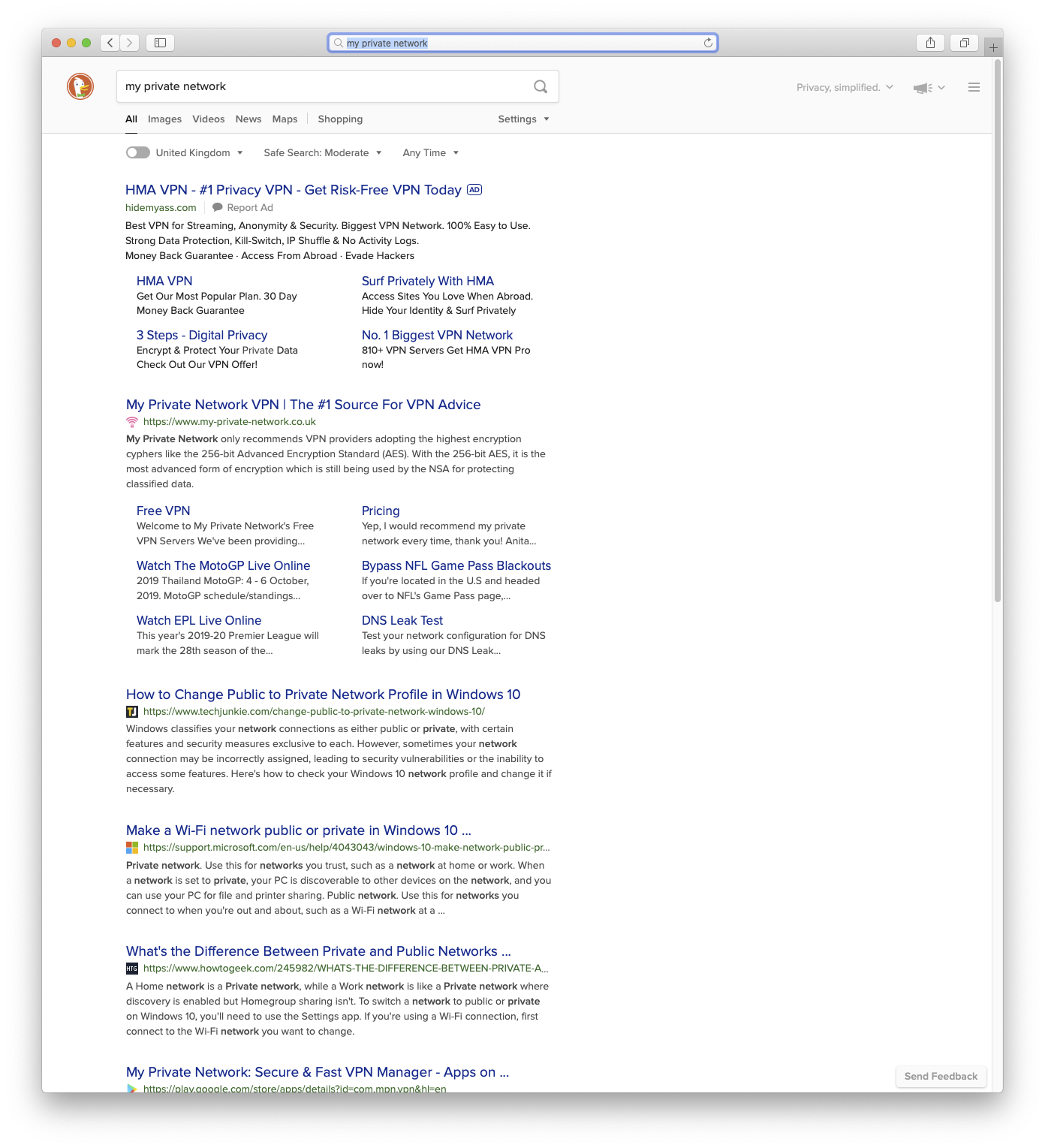1045x1148 pixels.
Task: Click the DuckDuckGo logo
Action: [80, 86]
